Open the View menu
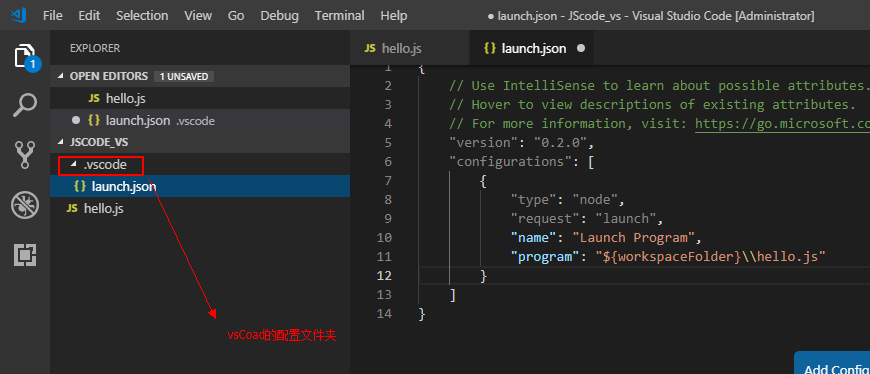 coord(198,16)
